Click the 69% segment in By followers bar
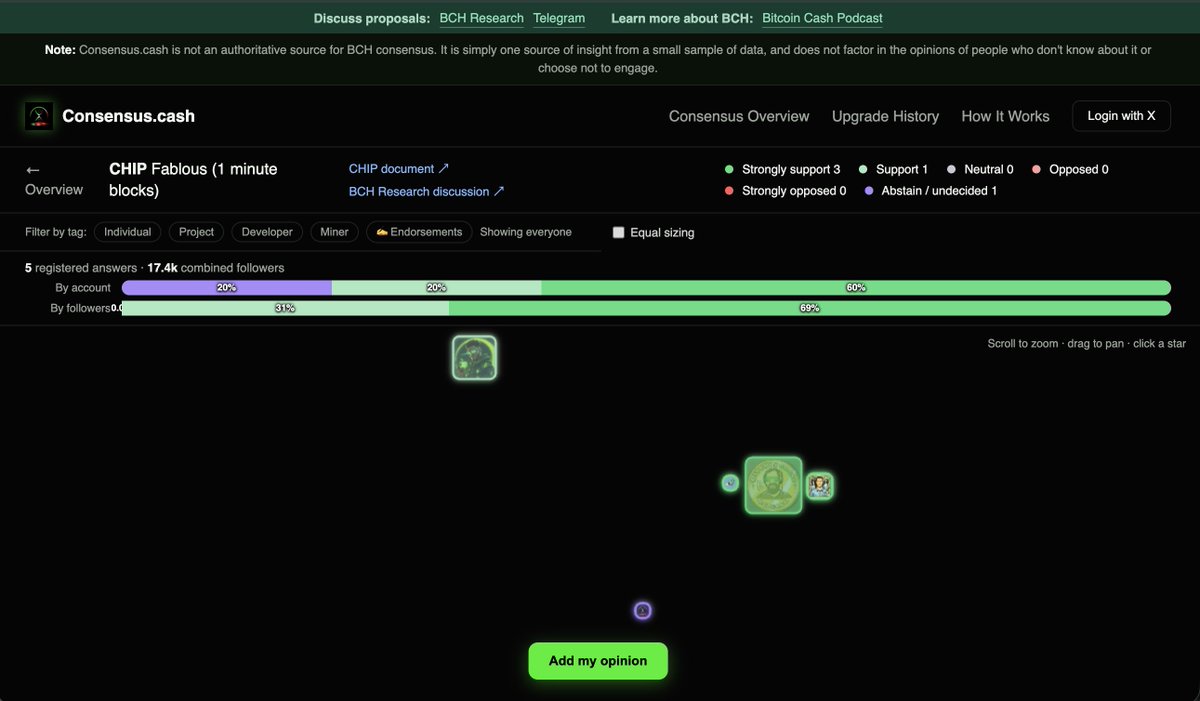Screen dimensions: 1200x701 pos(810,308)
